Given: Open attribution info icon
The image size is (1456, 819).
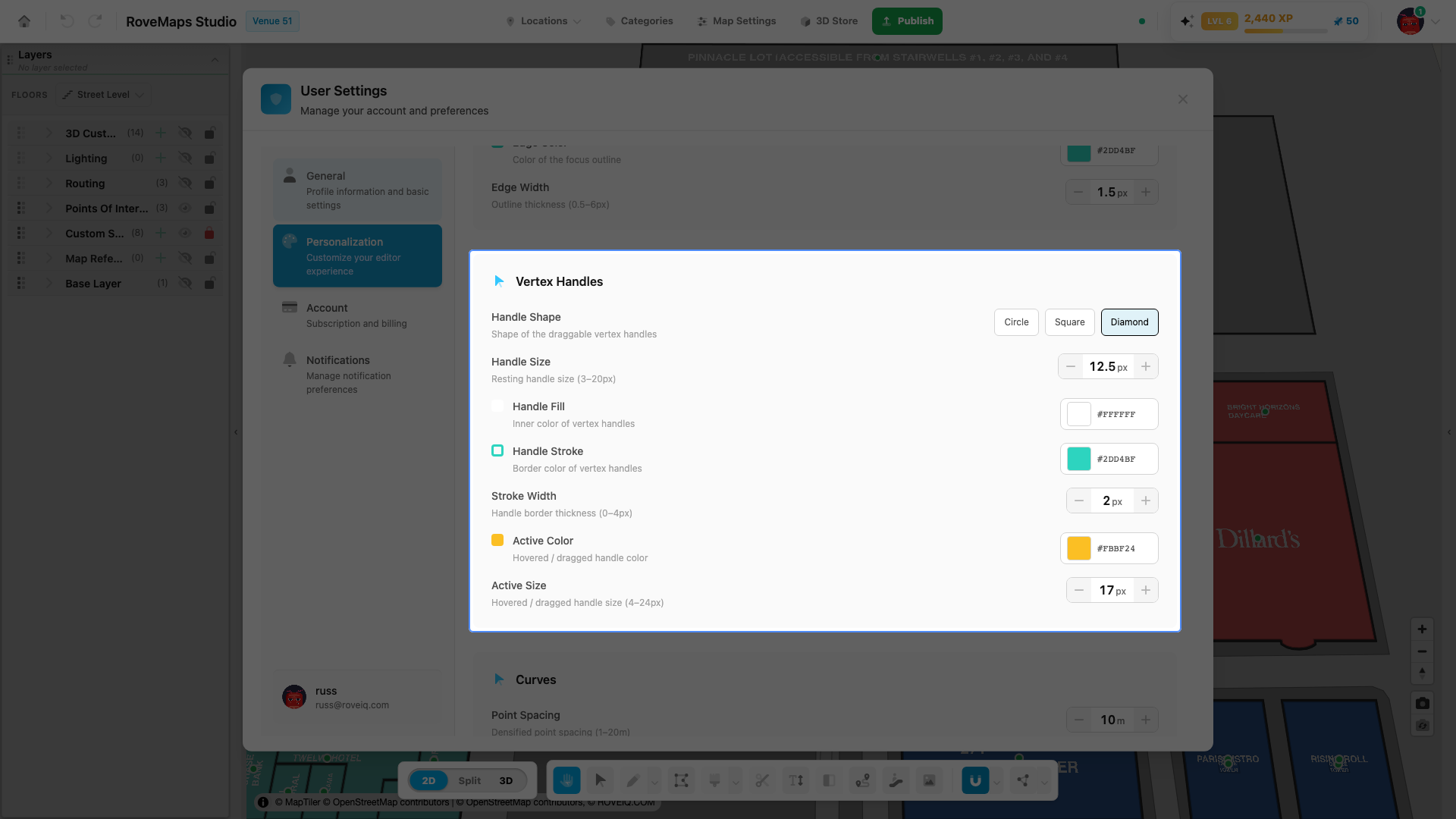Looking at the screenshot, I should coord(263,802).
